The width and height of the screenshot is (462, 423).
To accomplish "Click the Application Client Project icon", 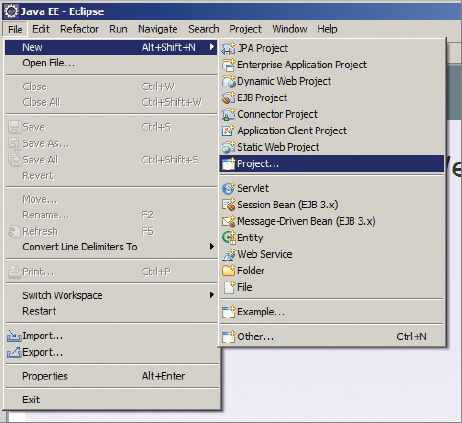I will click(x=229, y=131).
